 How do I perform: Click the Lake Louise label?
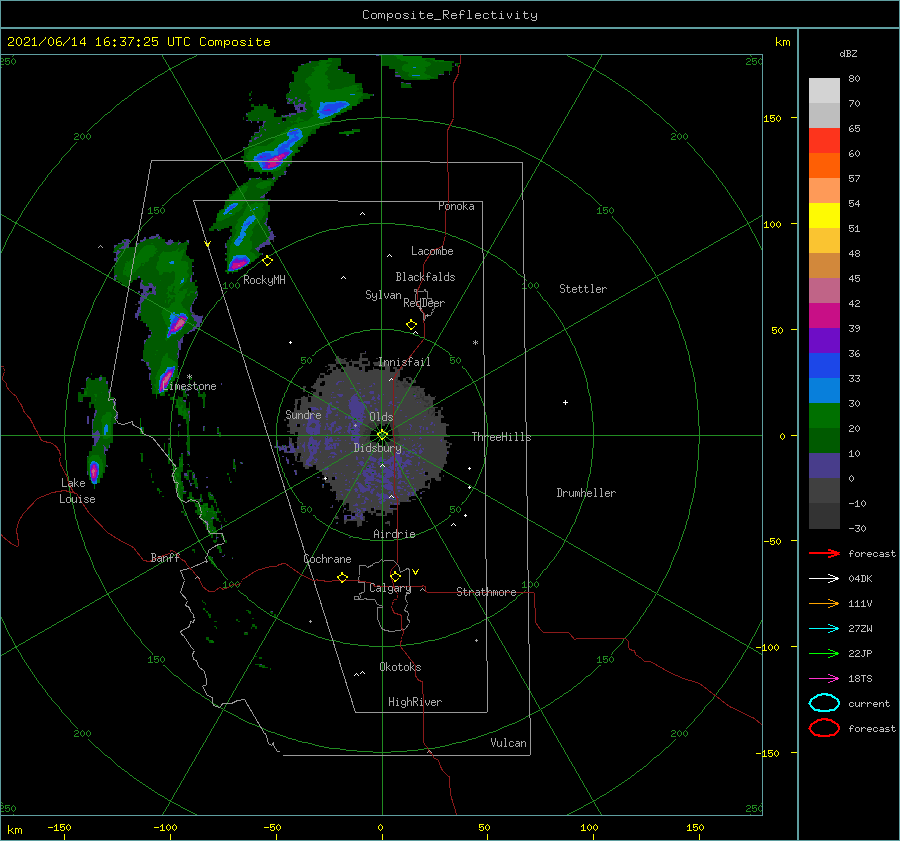77,491
